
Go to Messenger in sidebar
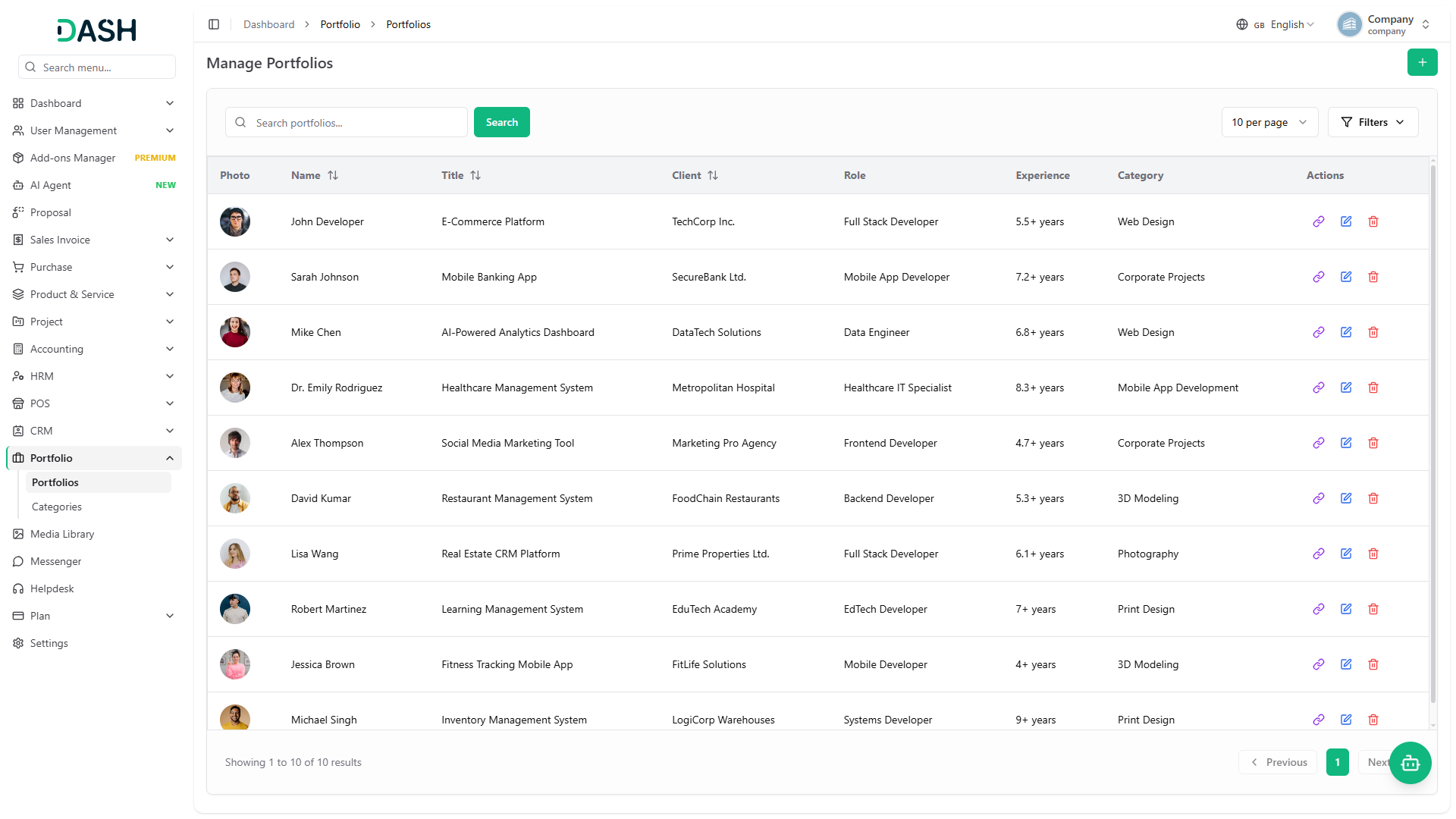coord(94,561)
